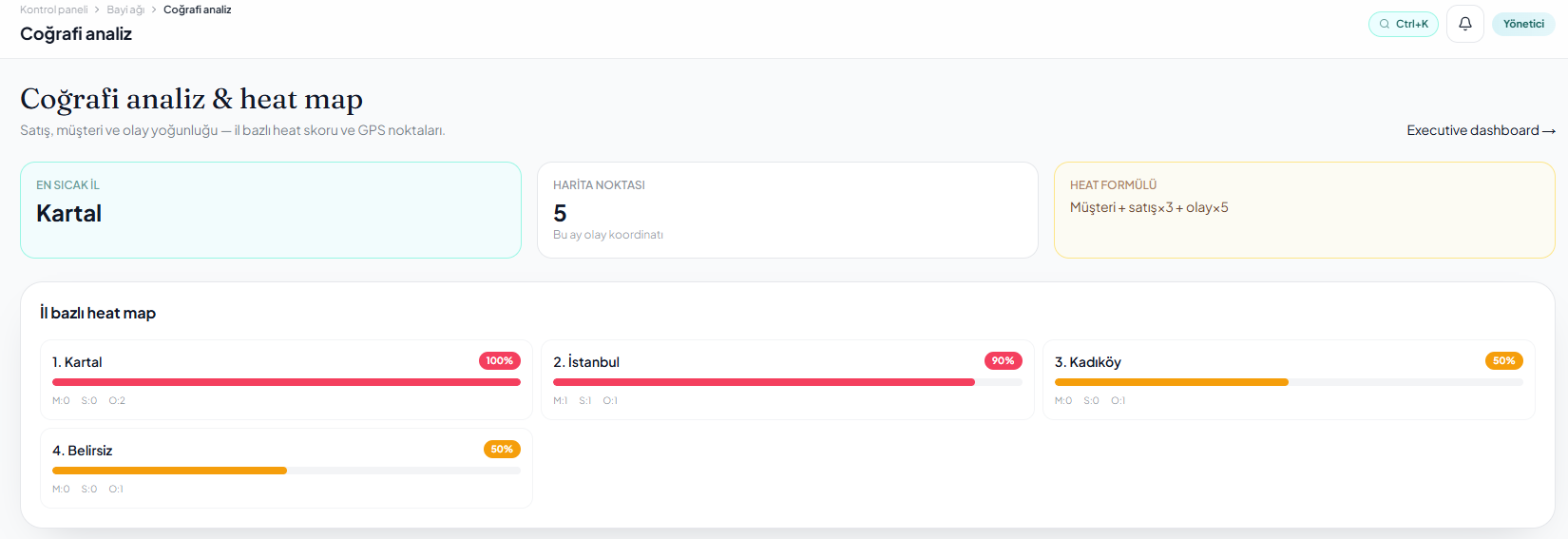1568x539 pixels.
Task: Open the 4. Belirsiz heat map row
Action: [286, 469]
